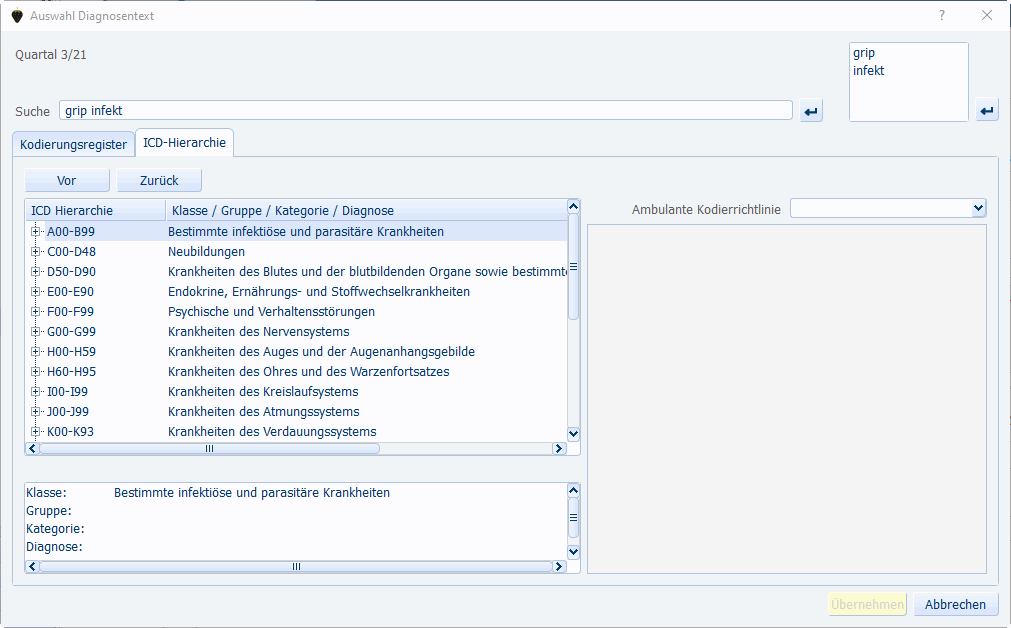This screenshot has width=1011, height=628.
Task: Click the enter-arrow icon next to Suche field
Action: [810, 111]
